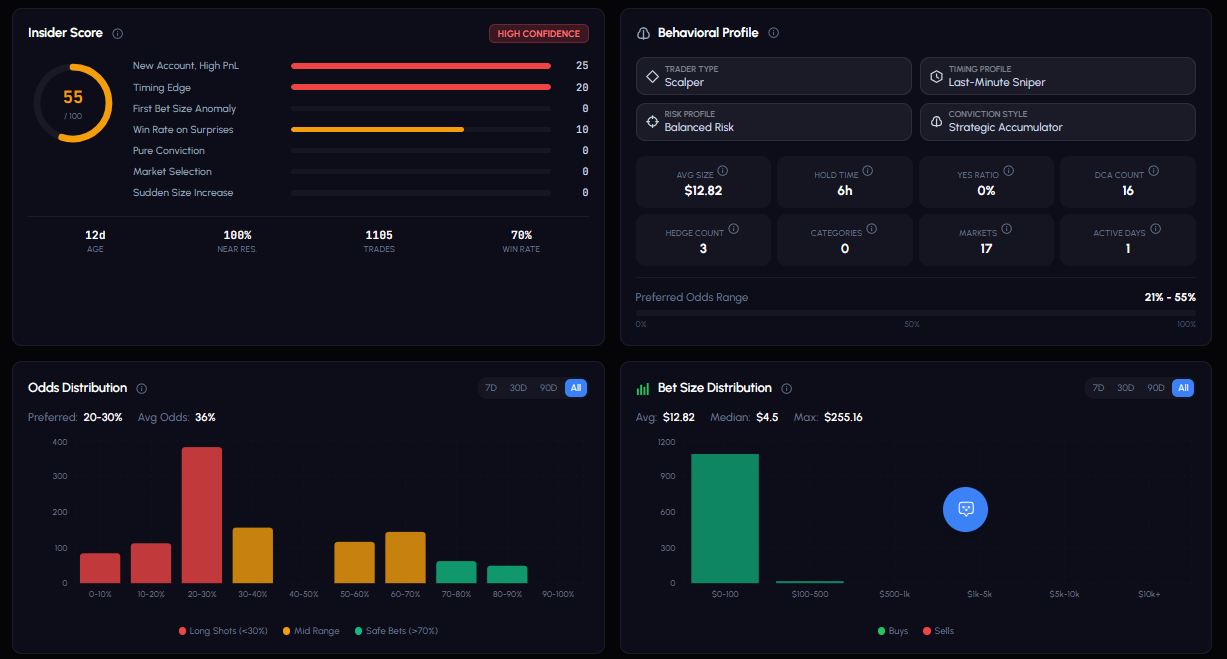Click the info icon on Avg Size stat

pyautogui.click(x=723, y=171)
